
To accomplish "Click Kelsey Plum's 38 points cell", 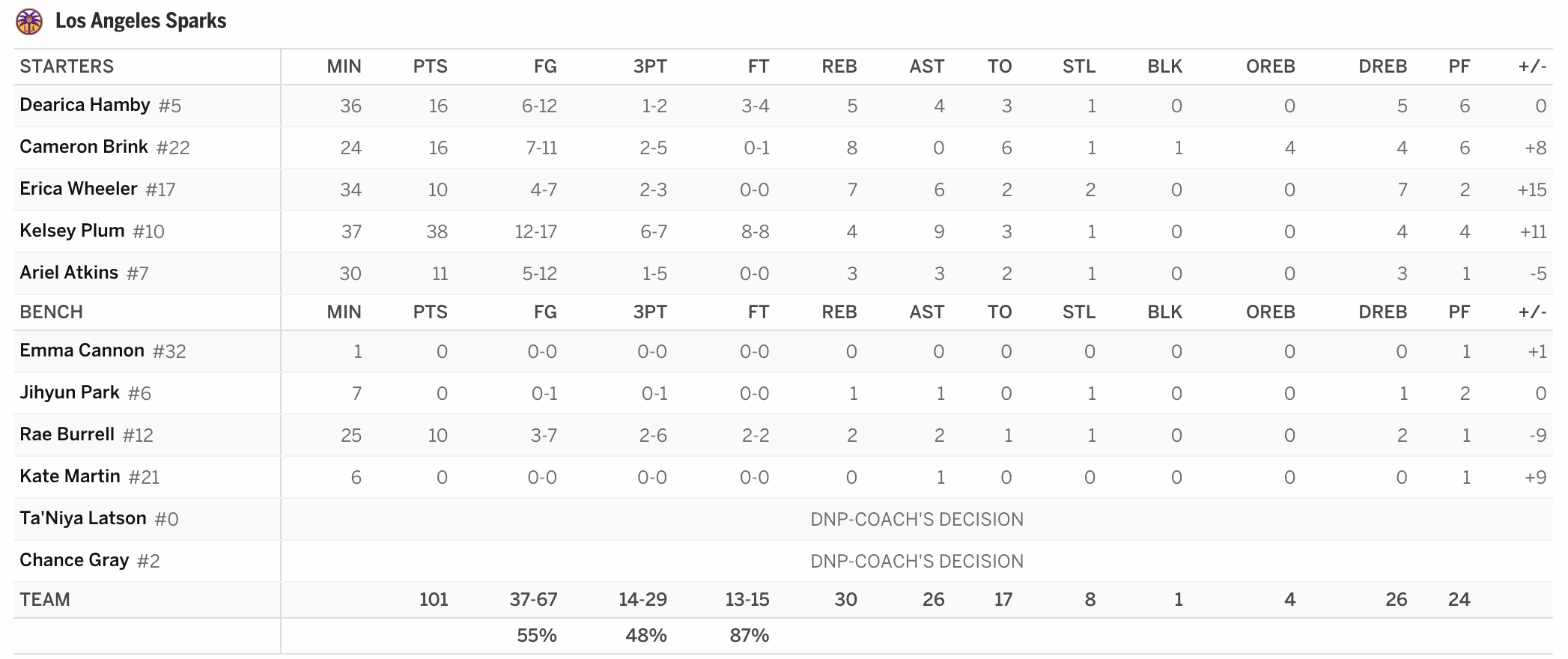I will (x=437, y=231).
